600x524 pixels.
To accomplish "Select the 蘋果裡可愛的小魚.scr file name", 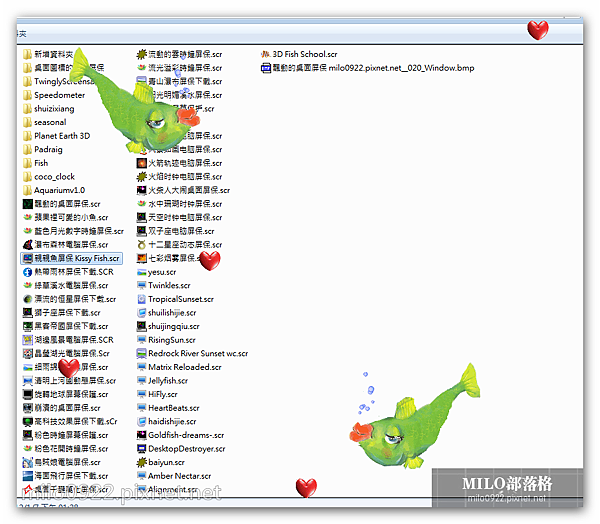I will coord(71,217).
